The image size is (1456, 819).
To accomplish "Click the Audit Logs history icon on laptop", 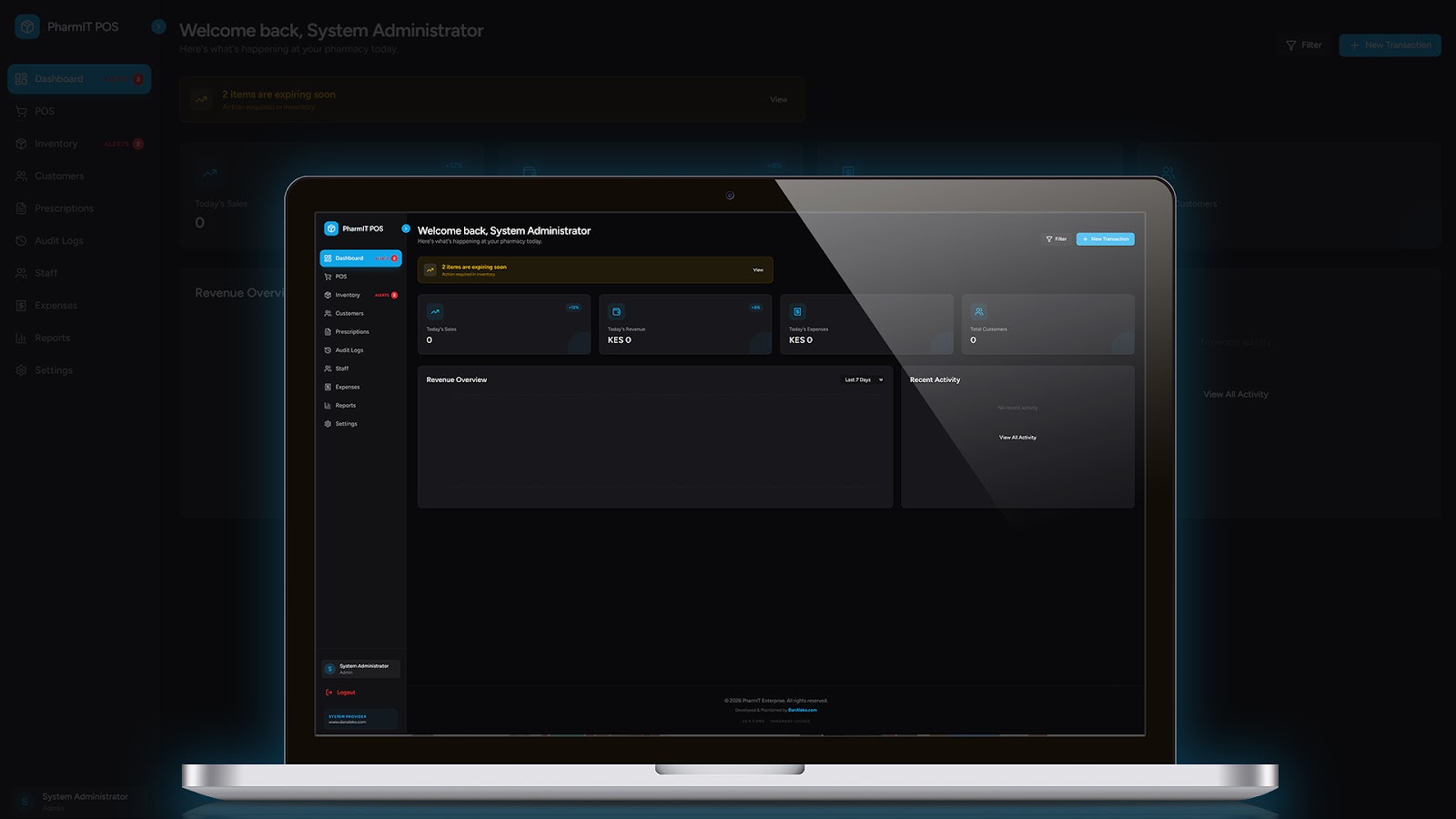I will click(x=328, y=350).
